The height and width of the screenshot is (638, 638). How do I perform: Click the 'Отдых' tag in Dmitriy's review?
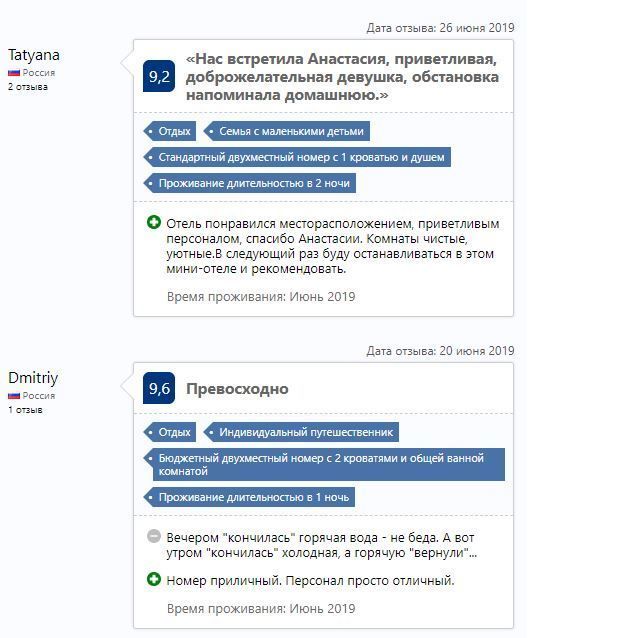[x=170, y=432]
